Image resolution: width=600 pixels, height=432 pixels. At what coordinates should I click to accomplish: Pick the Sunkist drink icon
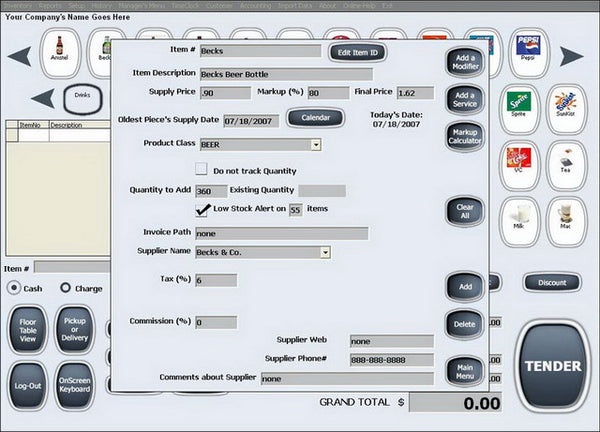[566, 109]
